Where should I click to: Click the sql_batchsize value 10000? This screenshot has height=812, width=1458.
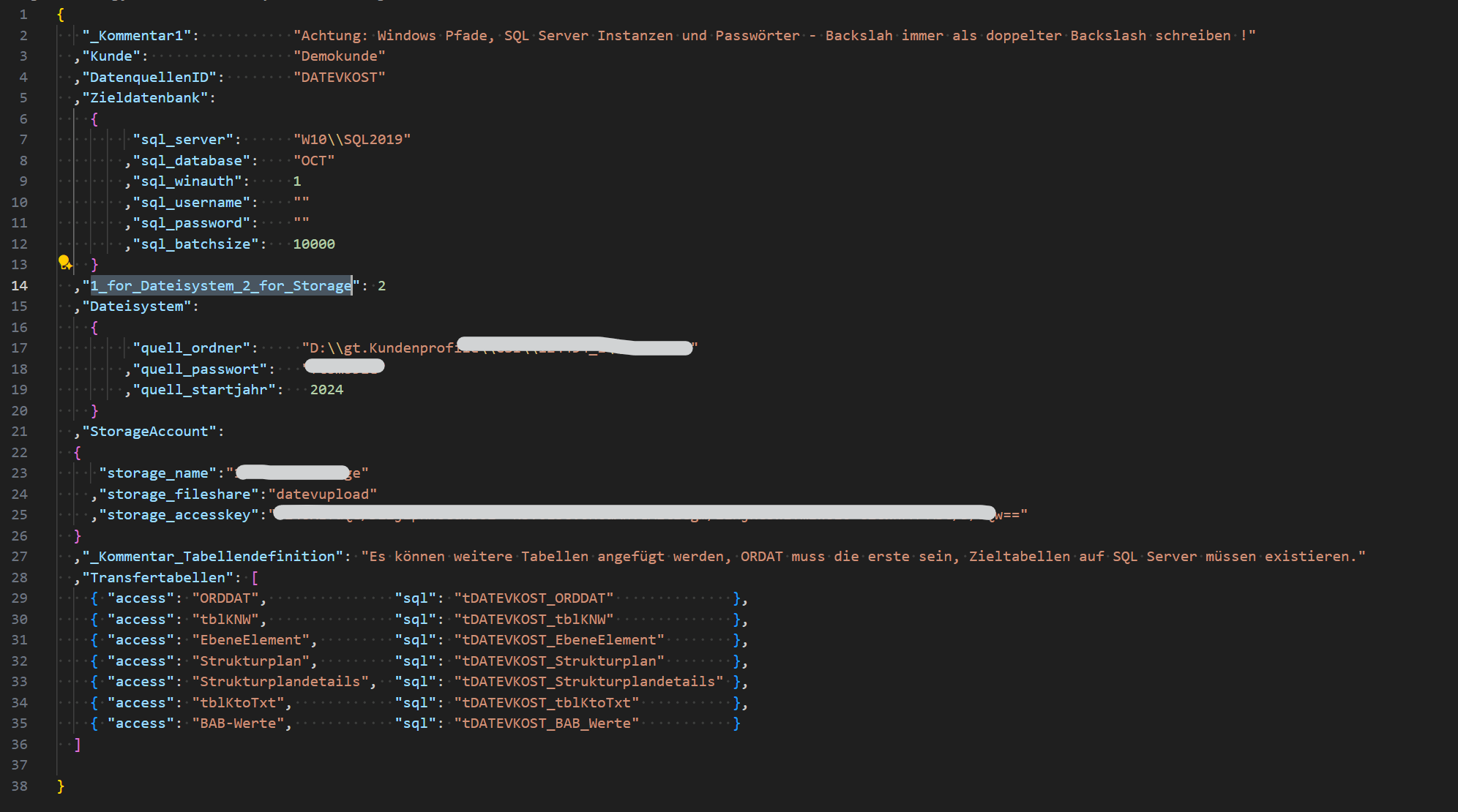(x=314, y=244)
